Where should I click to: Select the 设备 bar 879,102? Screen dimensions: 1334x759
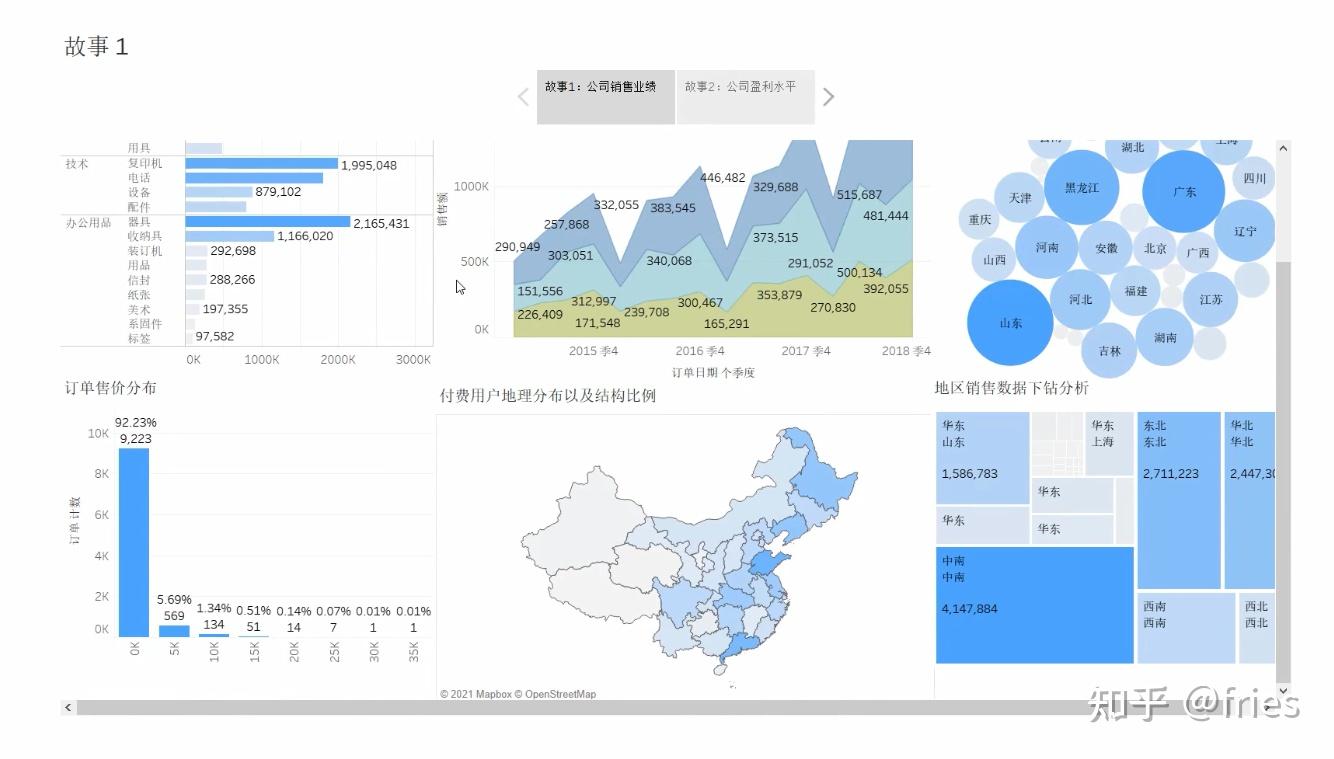point(219,192)
